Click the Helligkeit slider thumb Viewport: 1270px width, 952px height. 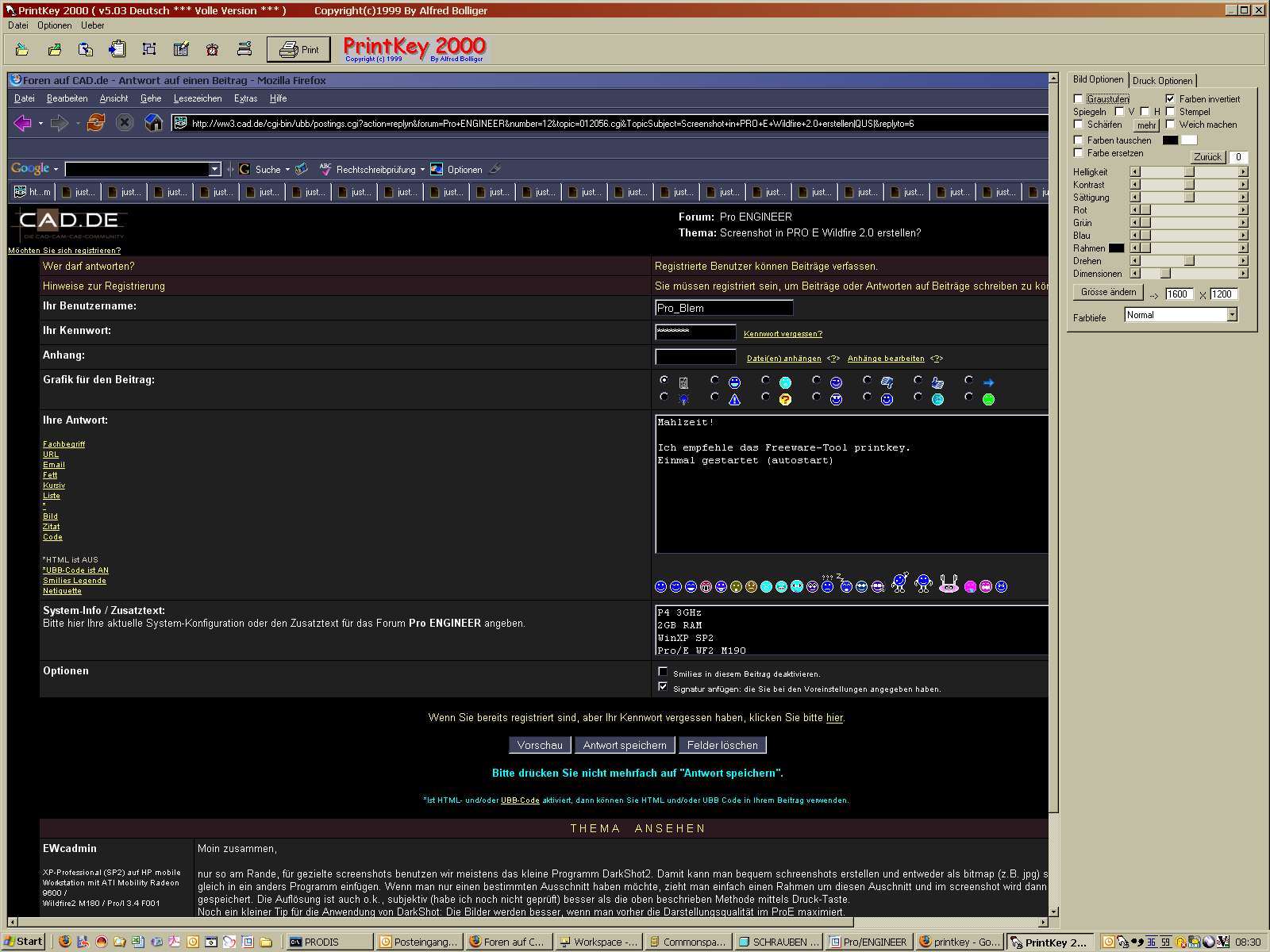pos(1189,172)
